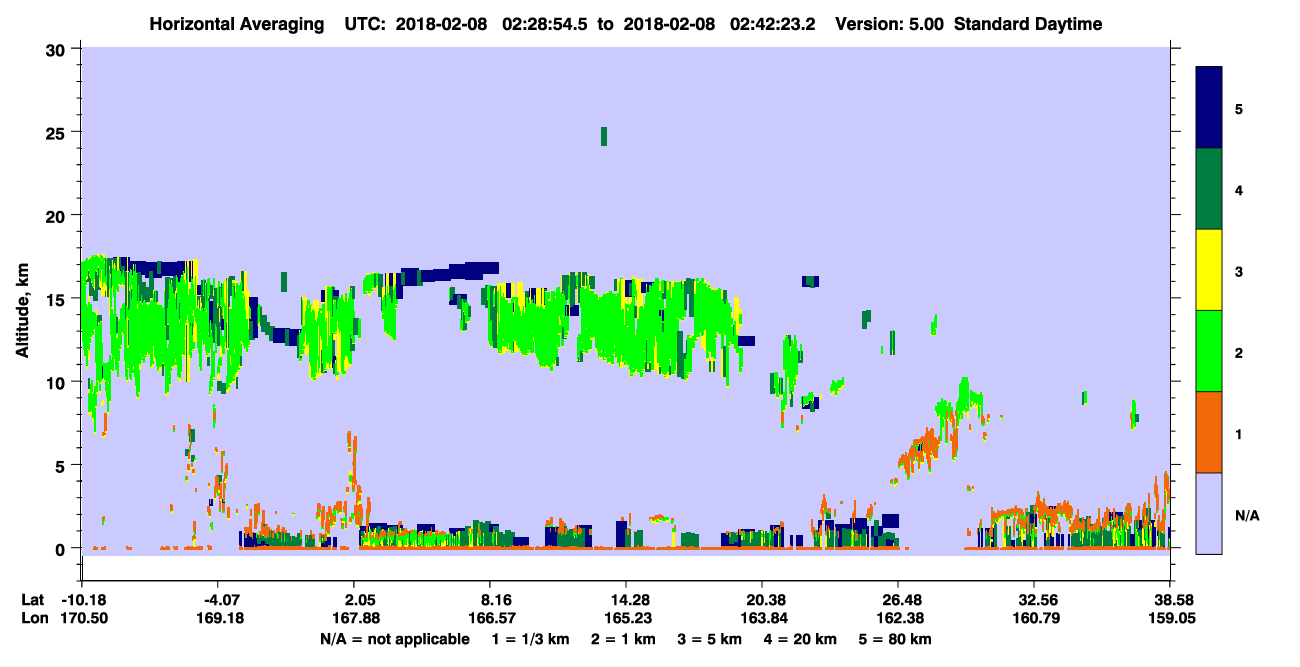Click longitude value 170.50
Image resolution: width=1300 pixels, height=667 pixels.
[82, 618]
